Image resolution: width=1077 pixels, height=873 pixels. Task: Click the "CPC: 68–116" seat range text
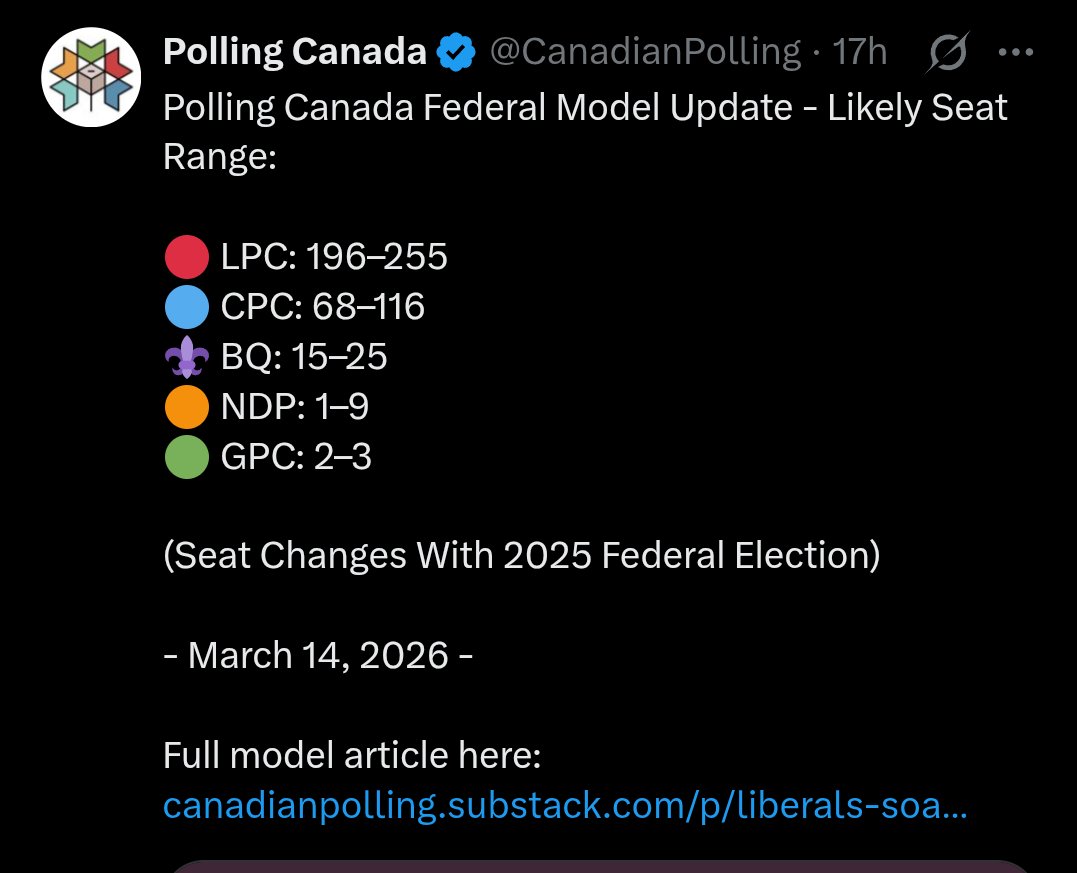322,307
